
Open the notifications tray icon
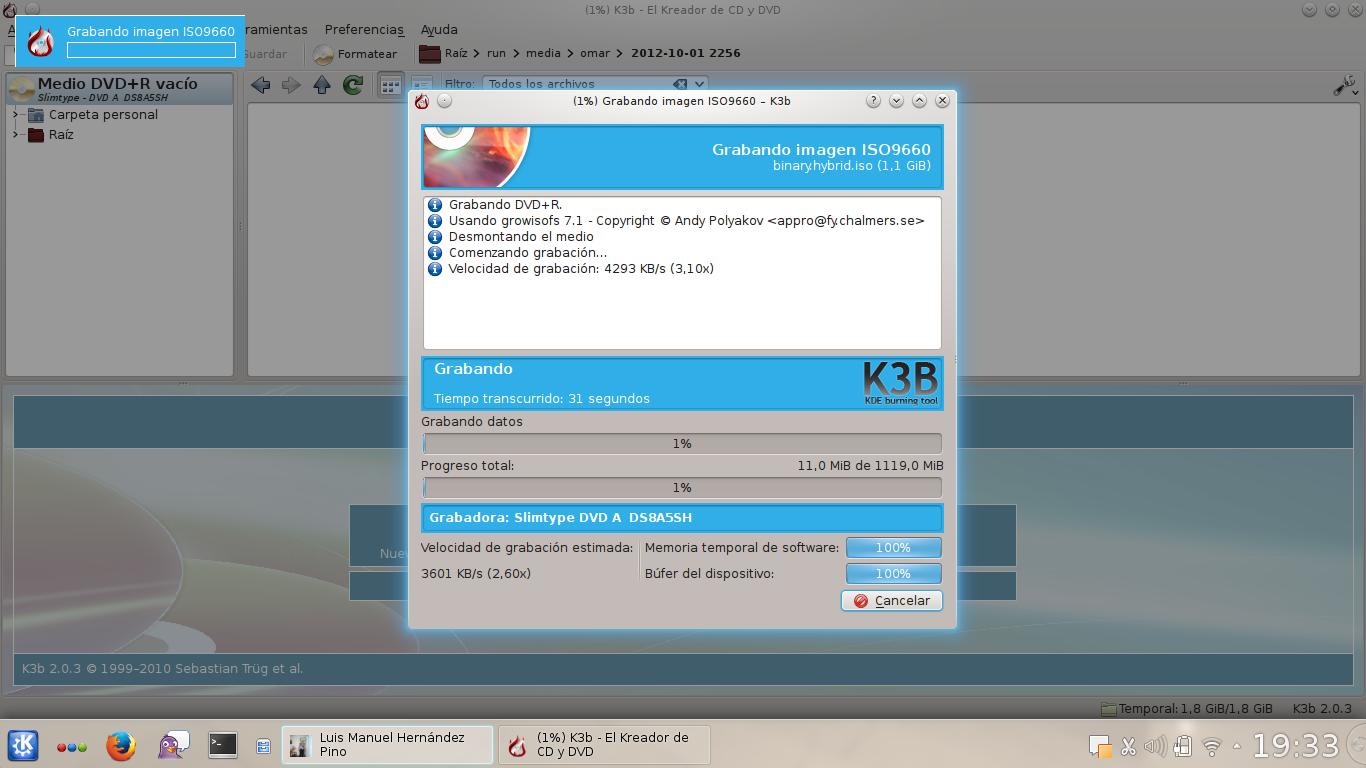point(1100,746)
